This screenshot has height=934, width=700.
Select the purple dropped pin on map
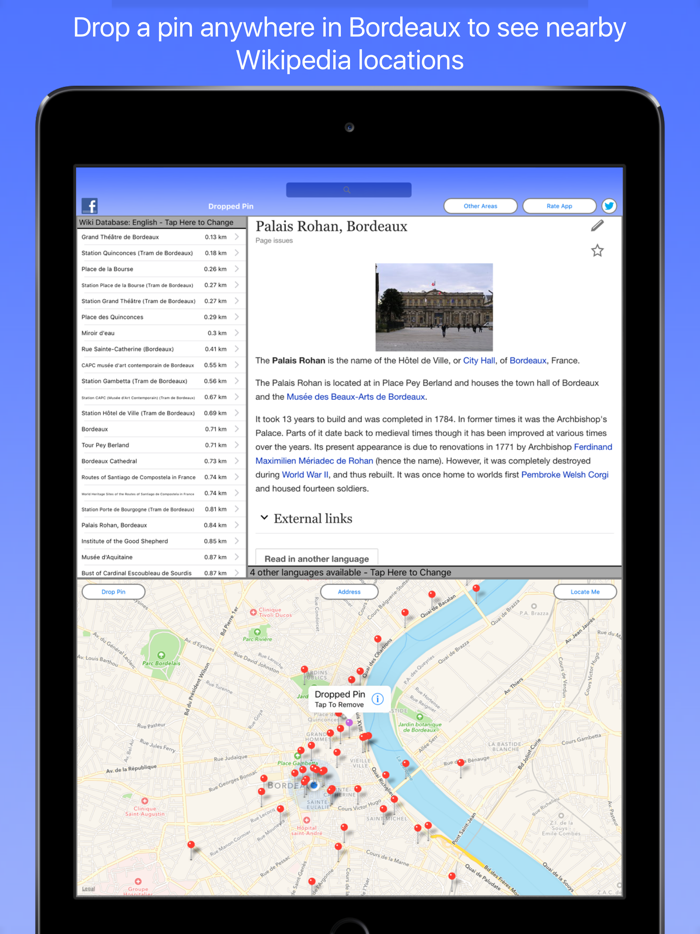point(349,723)
